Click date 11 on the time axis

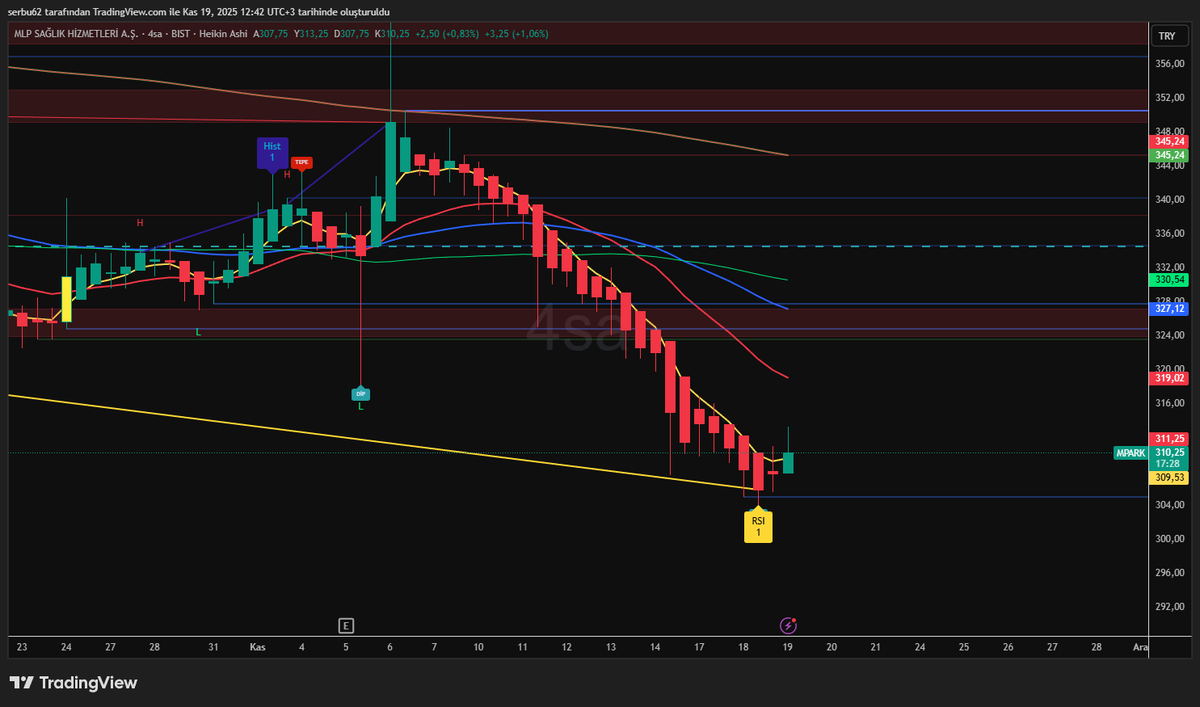coord(523,647)
